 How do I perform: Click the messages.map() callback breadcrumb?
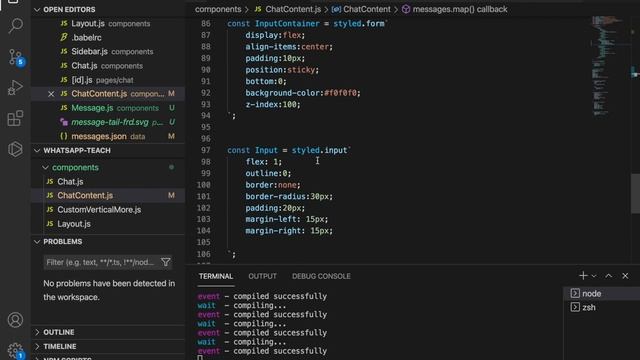455,9
